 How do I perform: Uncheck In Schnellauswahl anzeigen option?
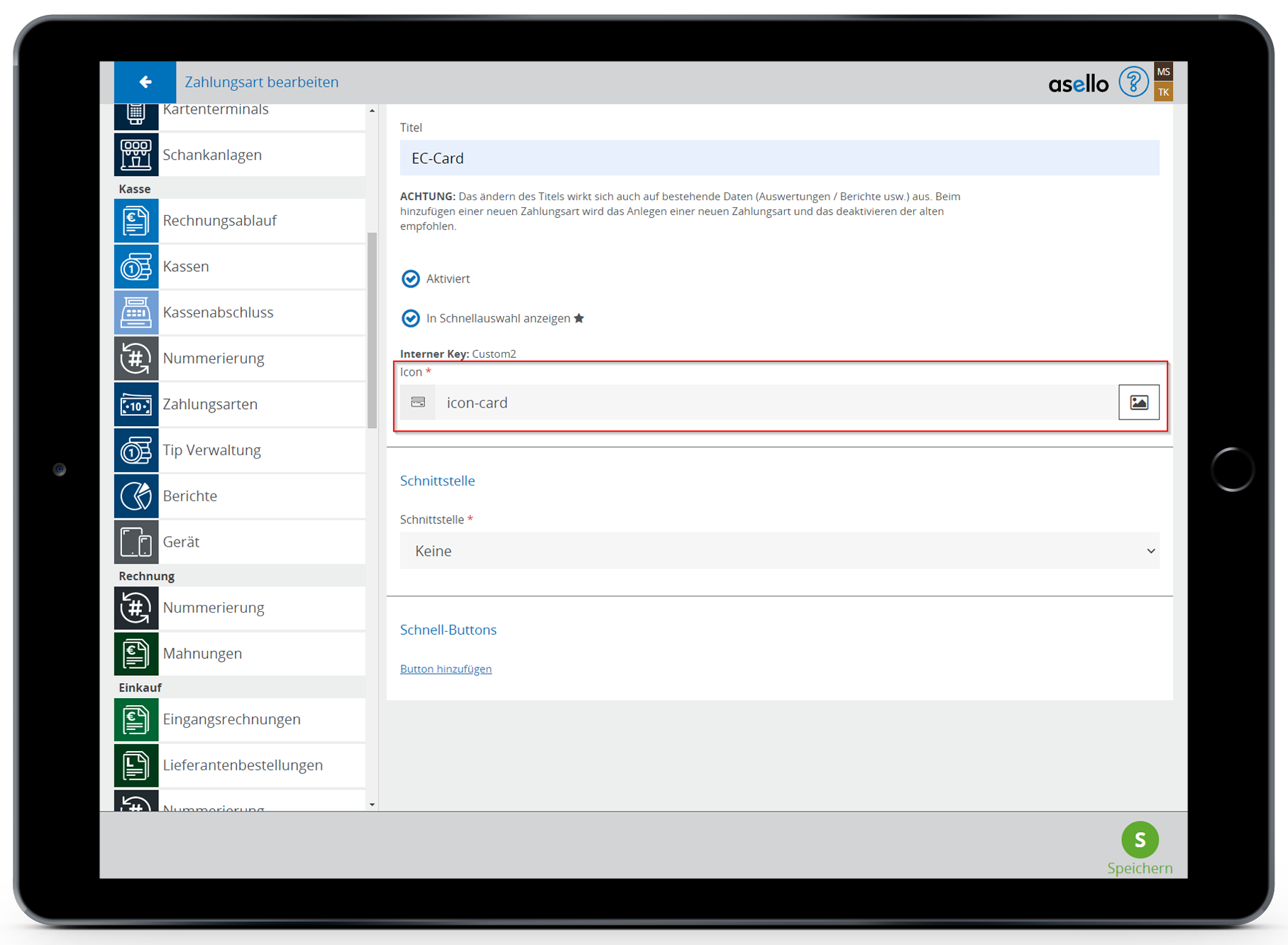(411, 319)
